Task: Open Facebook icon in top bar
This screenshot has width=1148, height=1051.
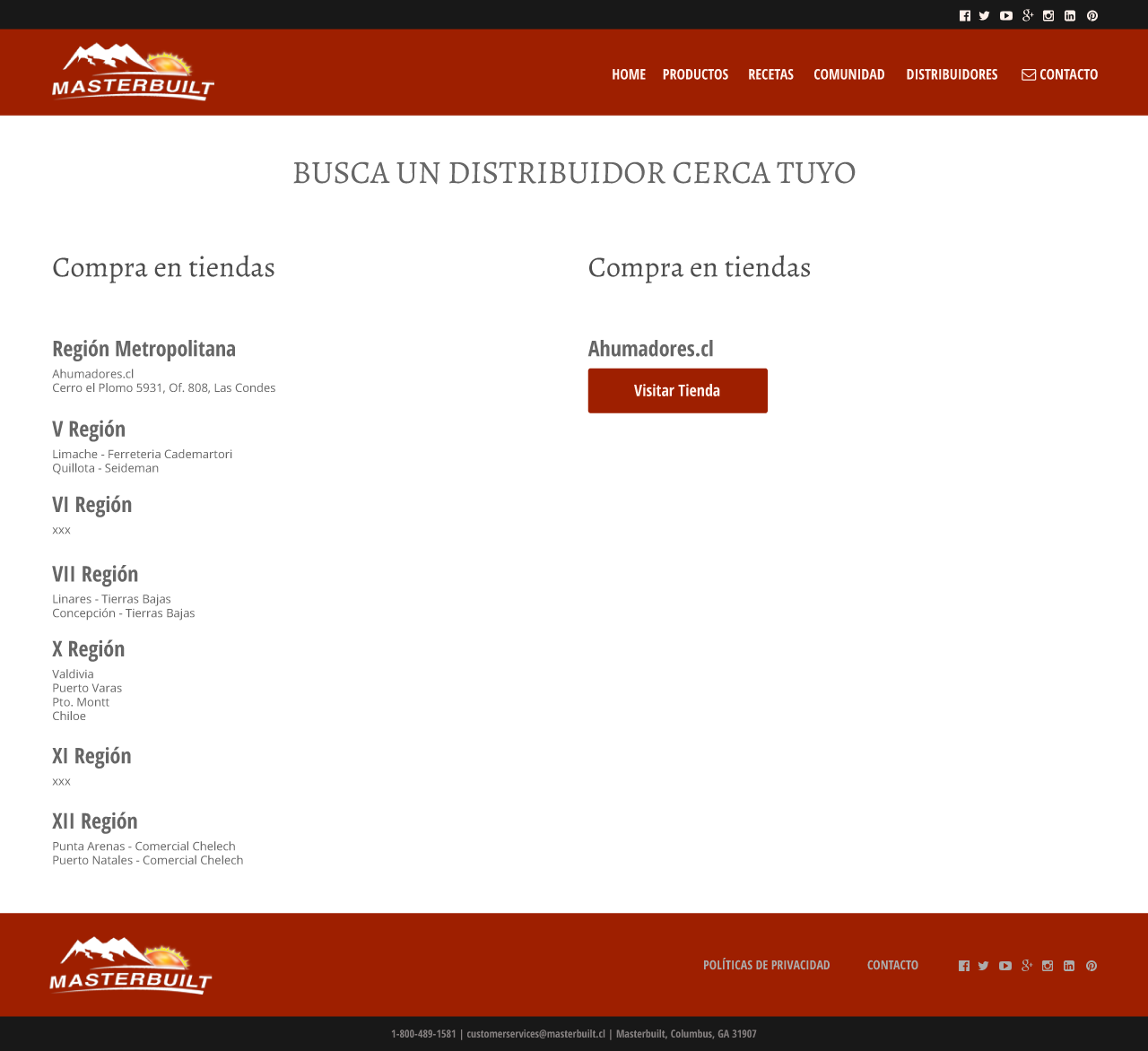Action: 964,15
